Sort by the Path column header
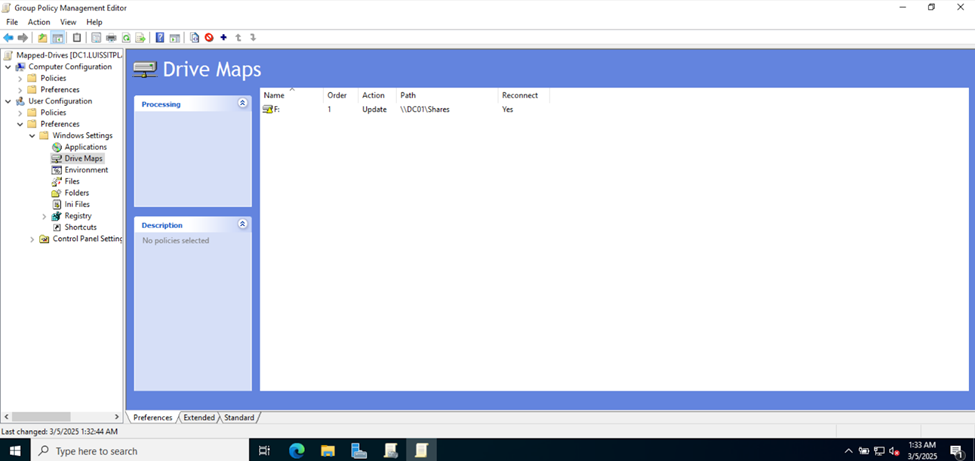The image size is (975, 461). tap(447, 95)
